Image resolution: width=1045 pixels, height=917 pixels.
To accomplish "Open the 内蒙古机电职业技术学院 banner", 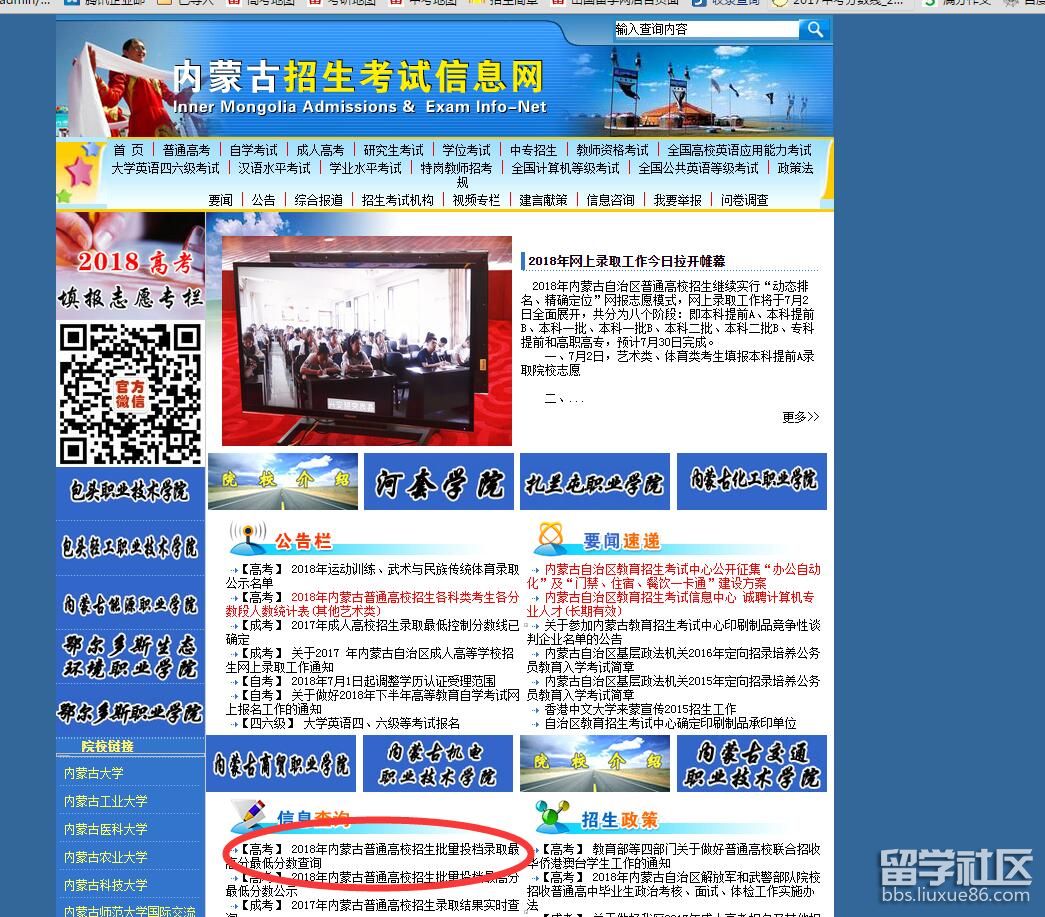I will click(x=438, y=764).
